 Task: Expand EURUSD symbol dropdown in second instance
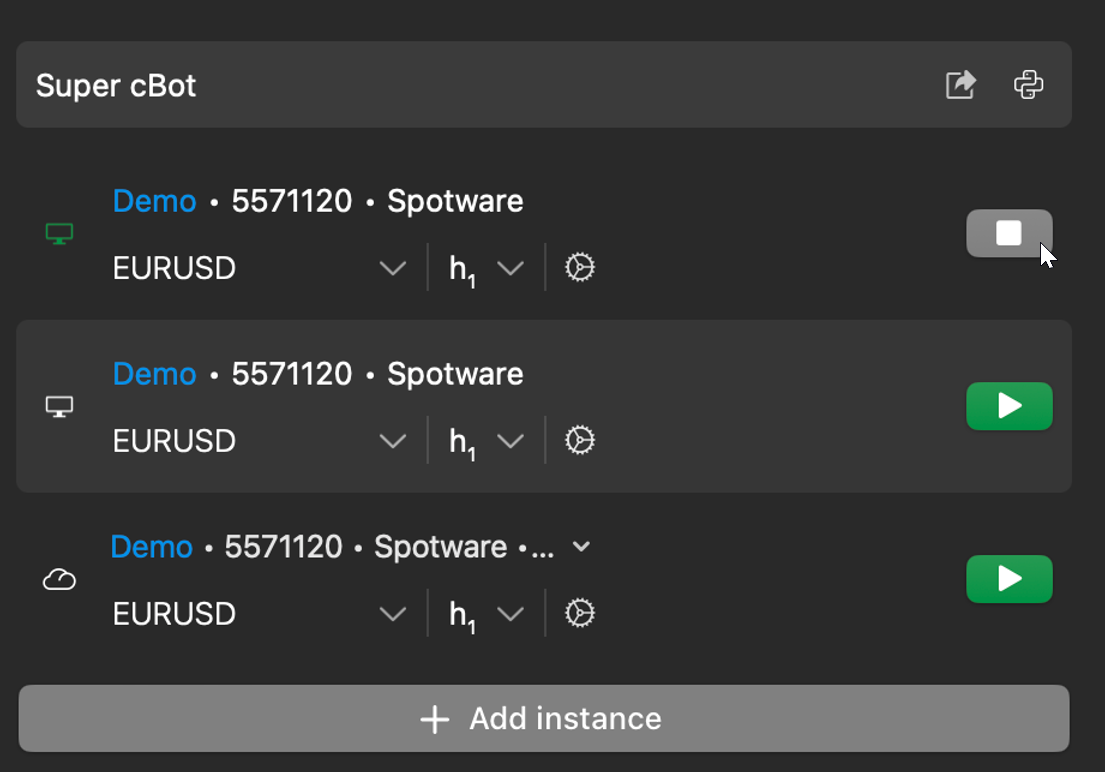pyautogui.click(x=393, y=441)
